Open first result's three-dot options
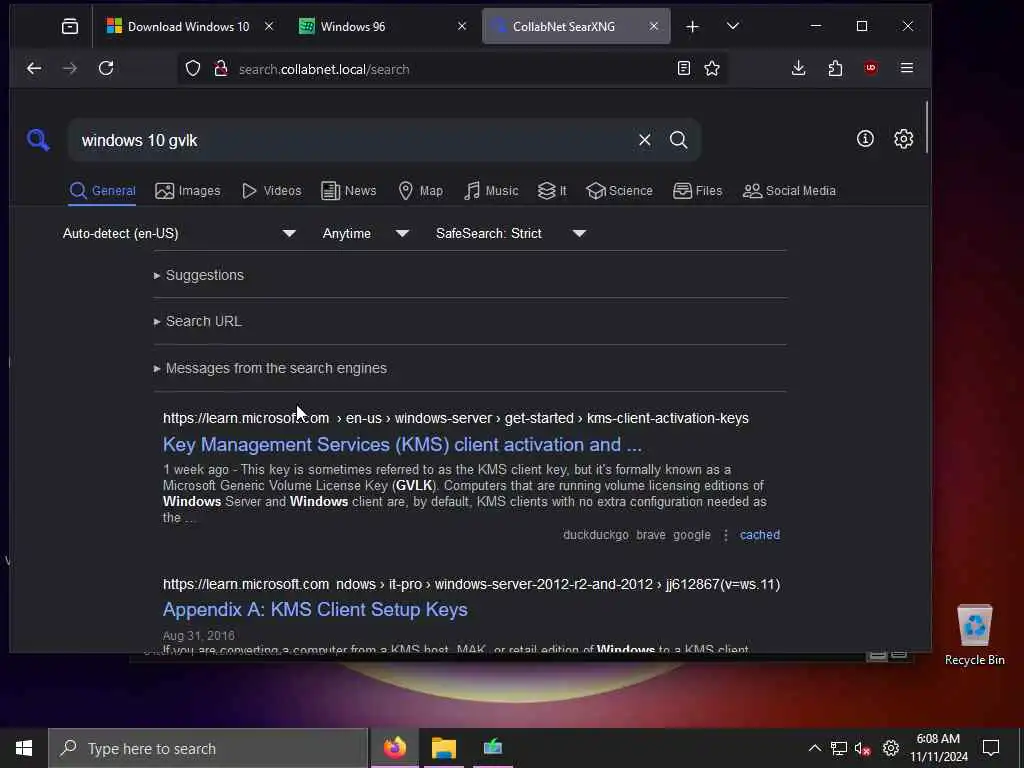Screen dimensions: 1024x768 click(x=726, y=535)
